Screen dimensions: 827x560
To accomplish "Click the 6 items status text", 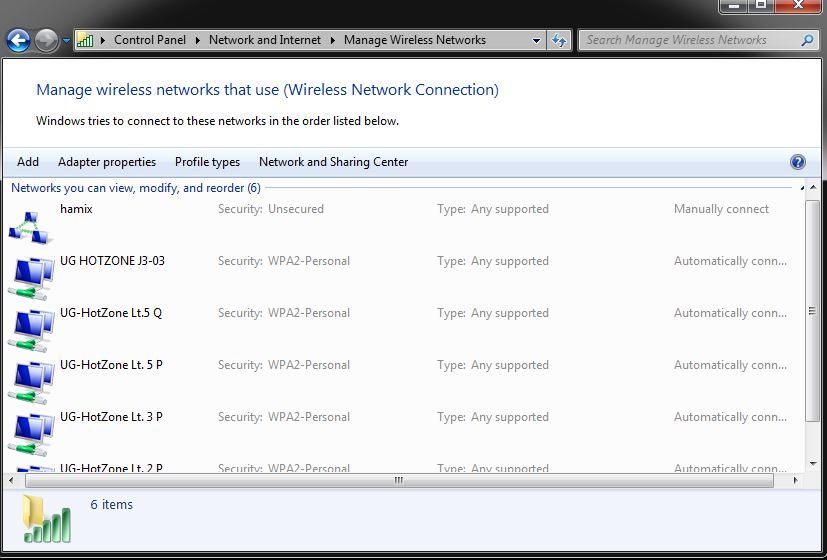I will pos(111,505).
